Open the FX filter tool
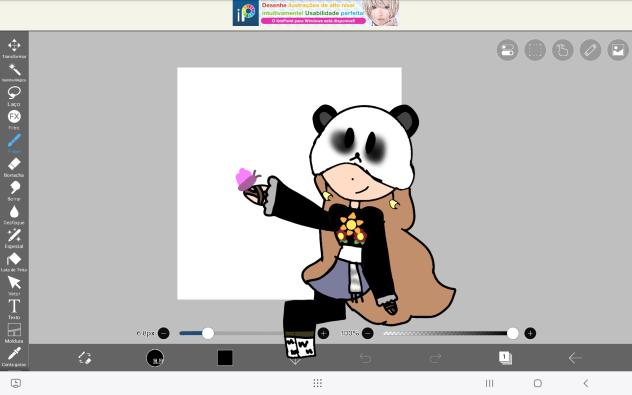 tap(14, 120)
